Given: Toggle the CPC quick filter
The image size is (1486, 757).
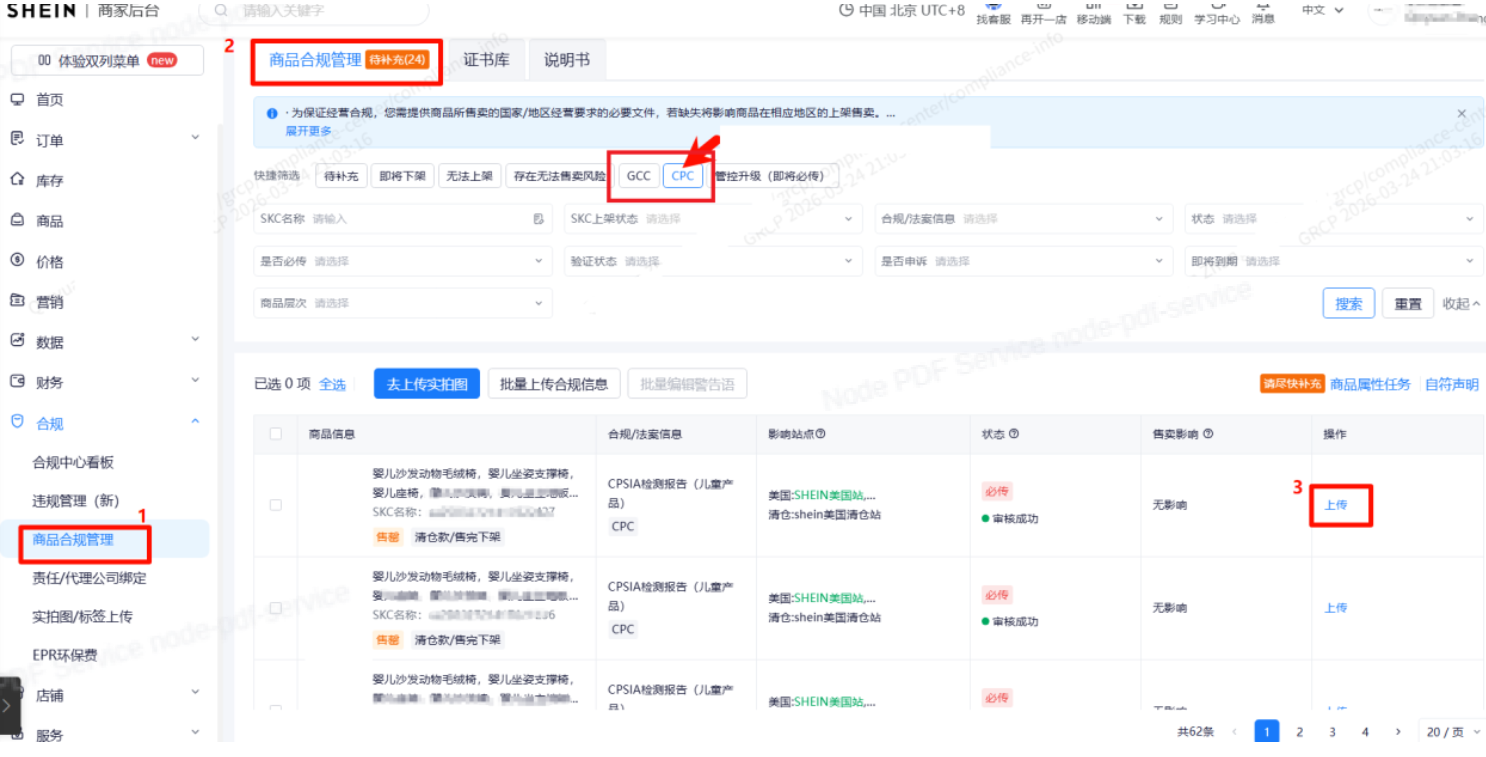Looking at the screenshot, I should point(683,176).
